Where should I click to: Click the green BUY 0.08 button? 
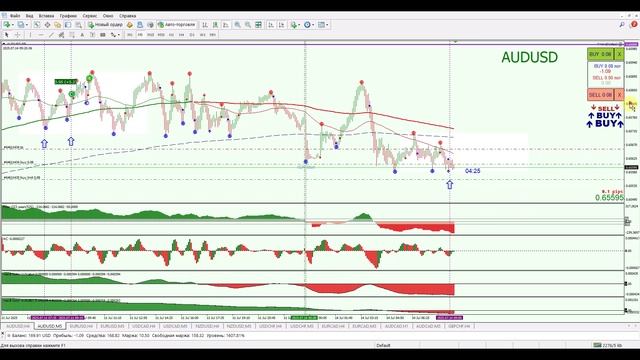(600, 54)
